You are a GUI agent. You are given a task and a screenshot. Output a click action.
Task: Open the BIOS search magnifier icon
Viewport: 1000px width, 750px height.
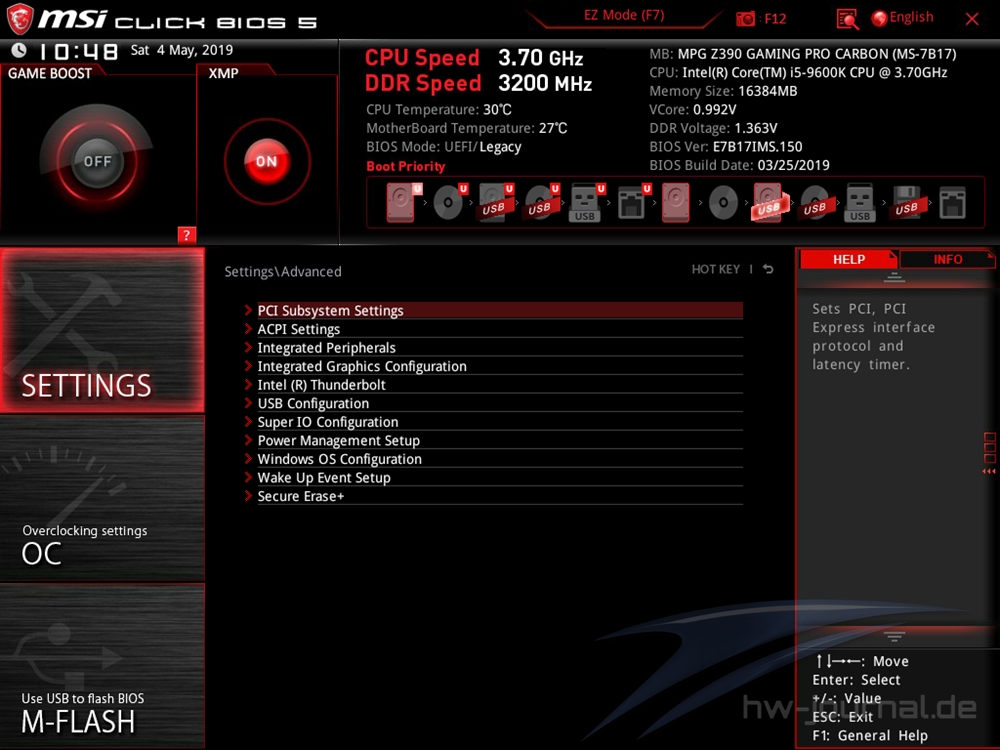(x=847, y=19)
